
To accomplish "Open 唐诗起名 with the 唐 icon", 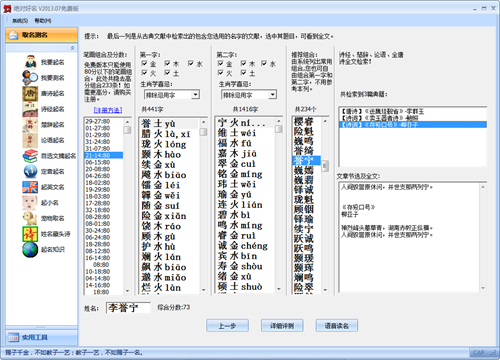I will pos(44,93).
